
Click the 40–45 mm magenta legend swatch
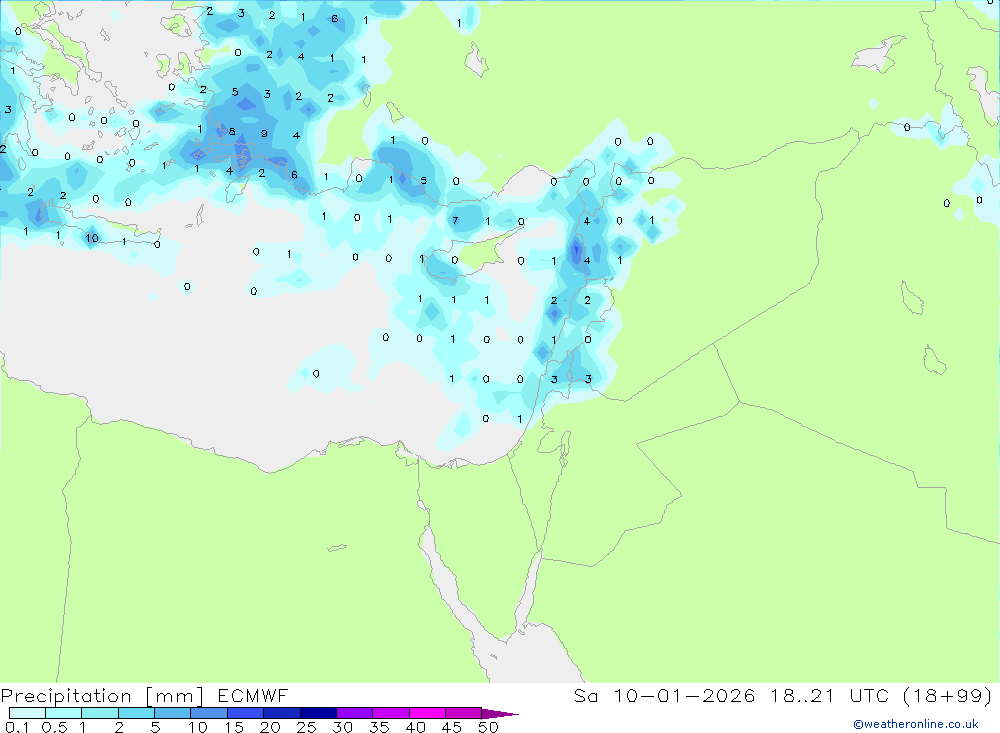click(x=427, y=713)
